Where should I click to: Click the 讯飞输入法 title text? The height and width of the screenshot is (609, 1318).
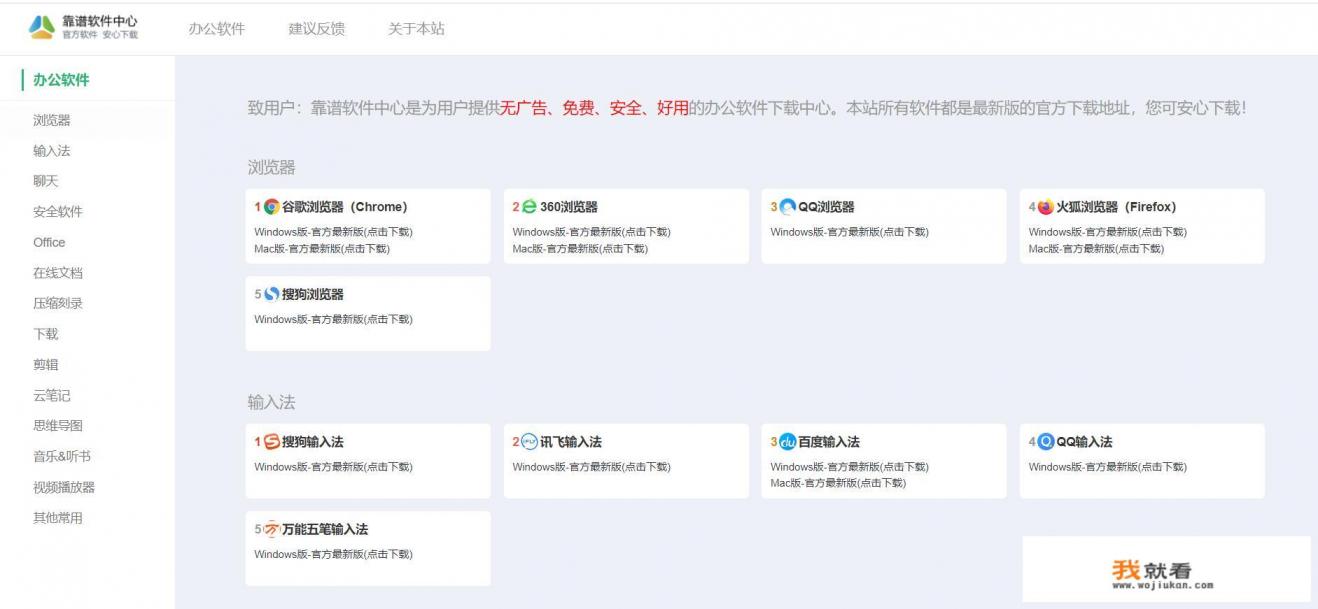571,442
